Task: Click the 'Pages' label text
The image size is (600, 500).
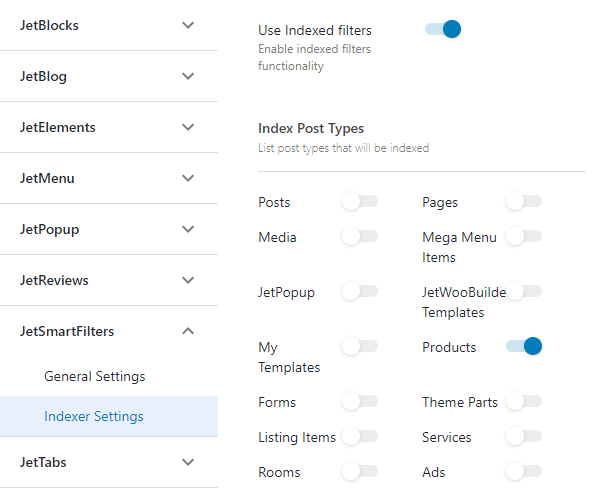Action: click(440, 203)
